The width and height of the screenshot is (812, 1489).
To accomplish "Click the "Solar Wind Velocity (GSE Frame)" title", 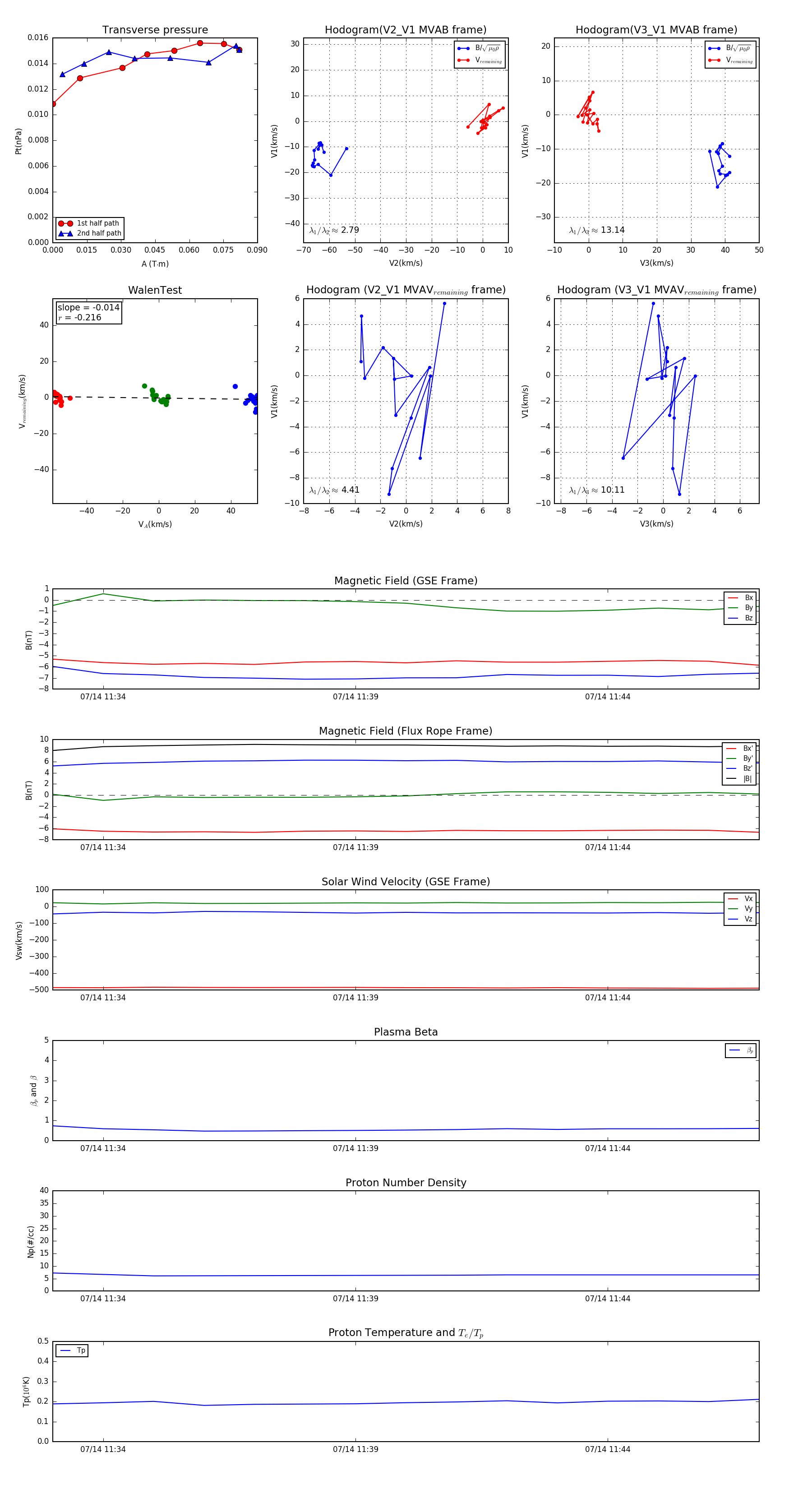I will (x=406, y=882).
